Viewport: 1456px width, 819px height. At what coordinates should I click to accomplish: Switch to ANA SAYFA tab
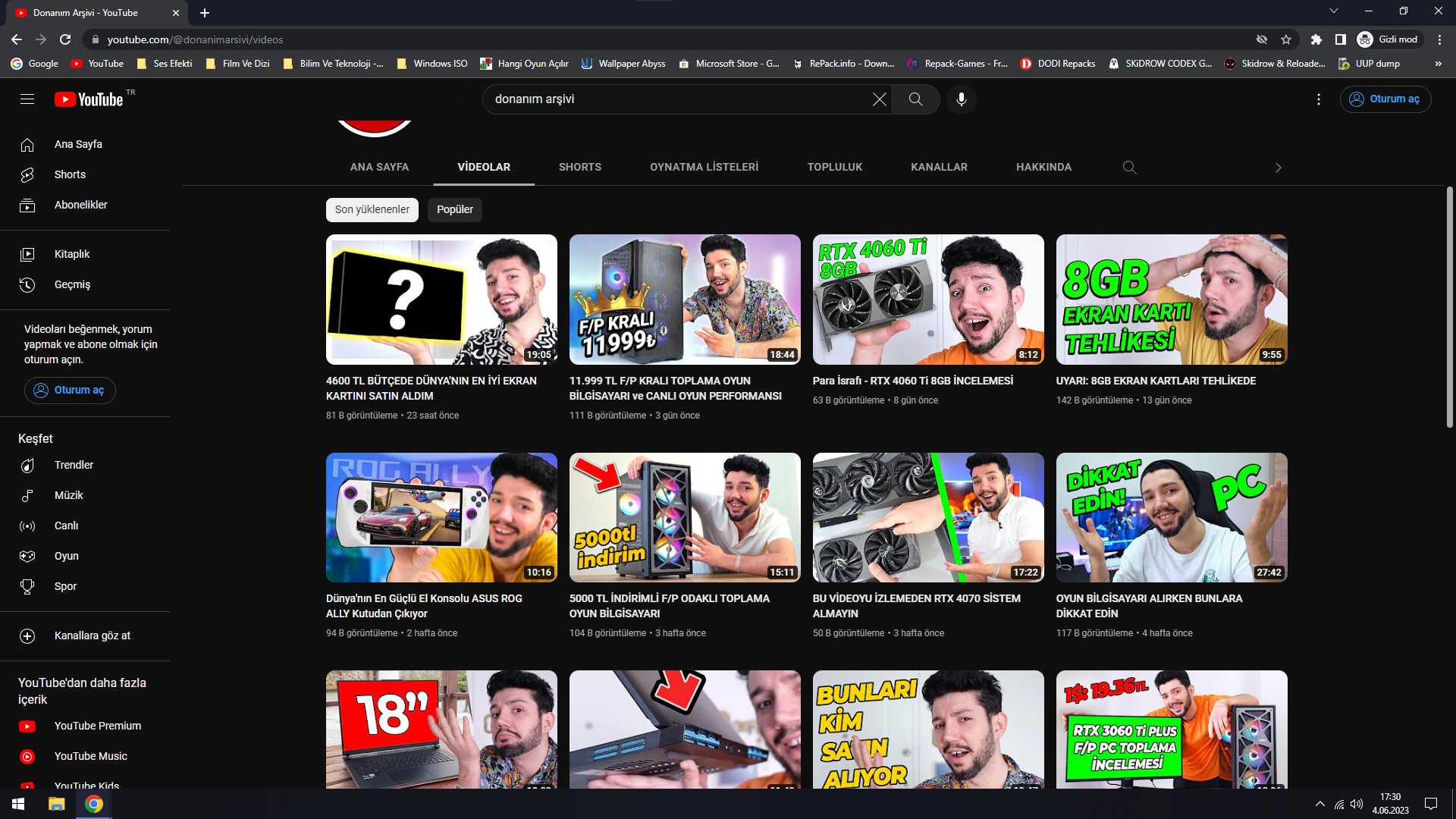click(379, 167)
